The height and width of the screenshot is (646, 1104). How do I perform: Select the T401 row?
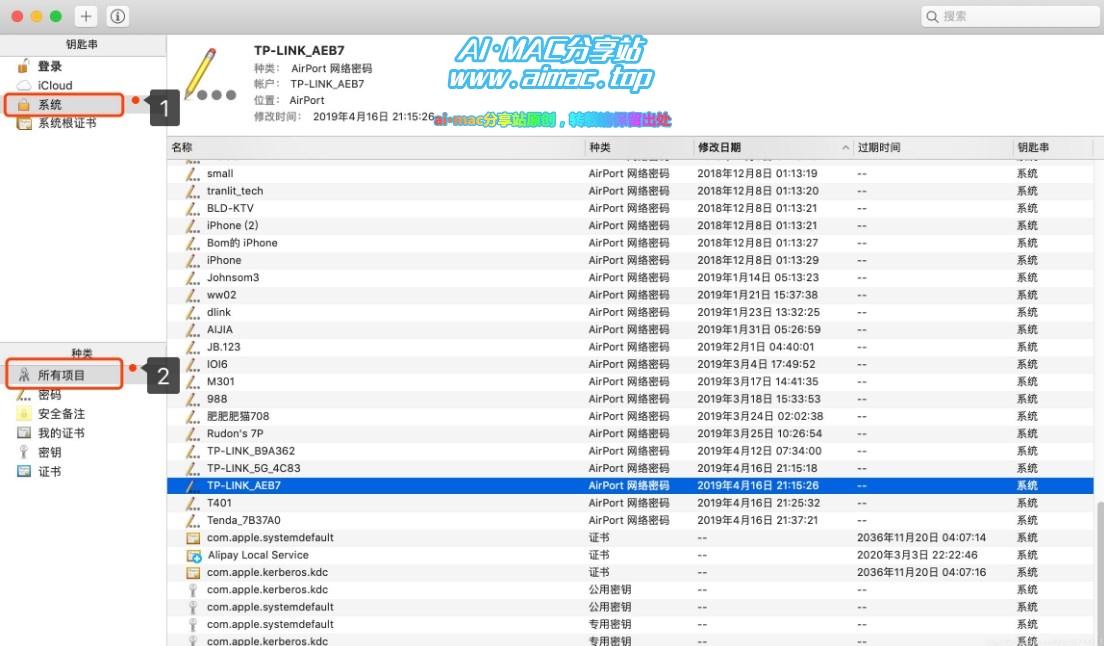pyautogui.click(x=630, y=502)
